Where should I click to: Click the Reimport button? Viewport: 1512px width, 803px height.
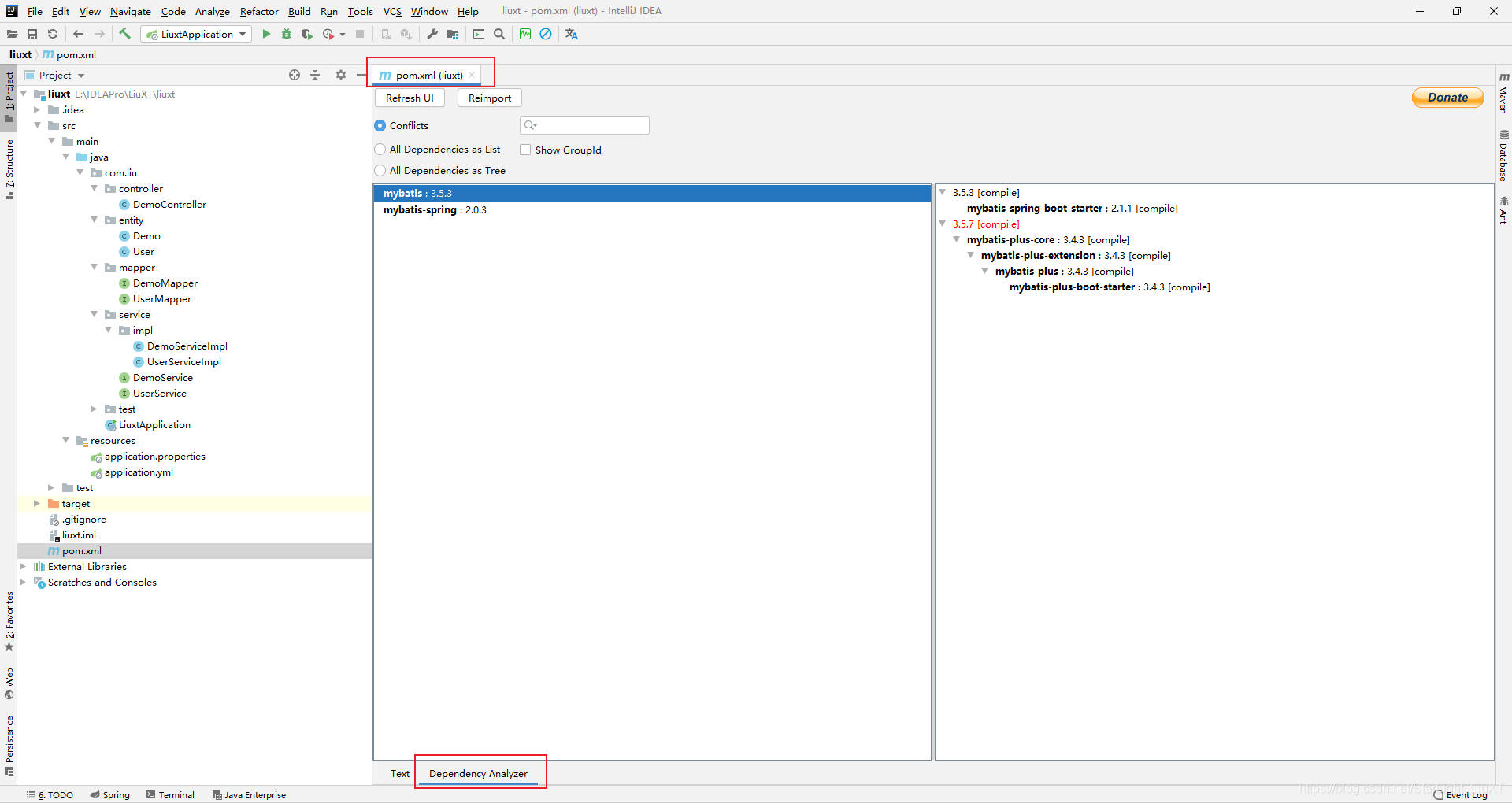[x=490, y=98]
